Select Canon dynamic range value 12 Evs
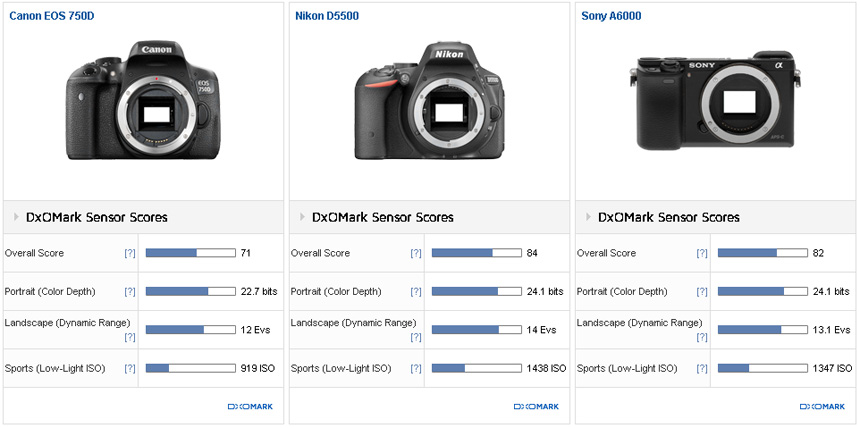 tap(256, 330)
